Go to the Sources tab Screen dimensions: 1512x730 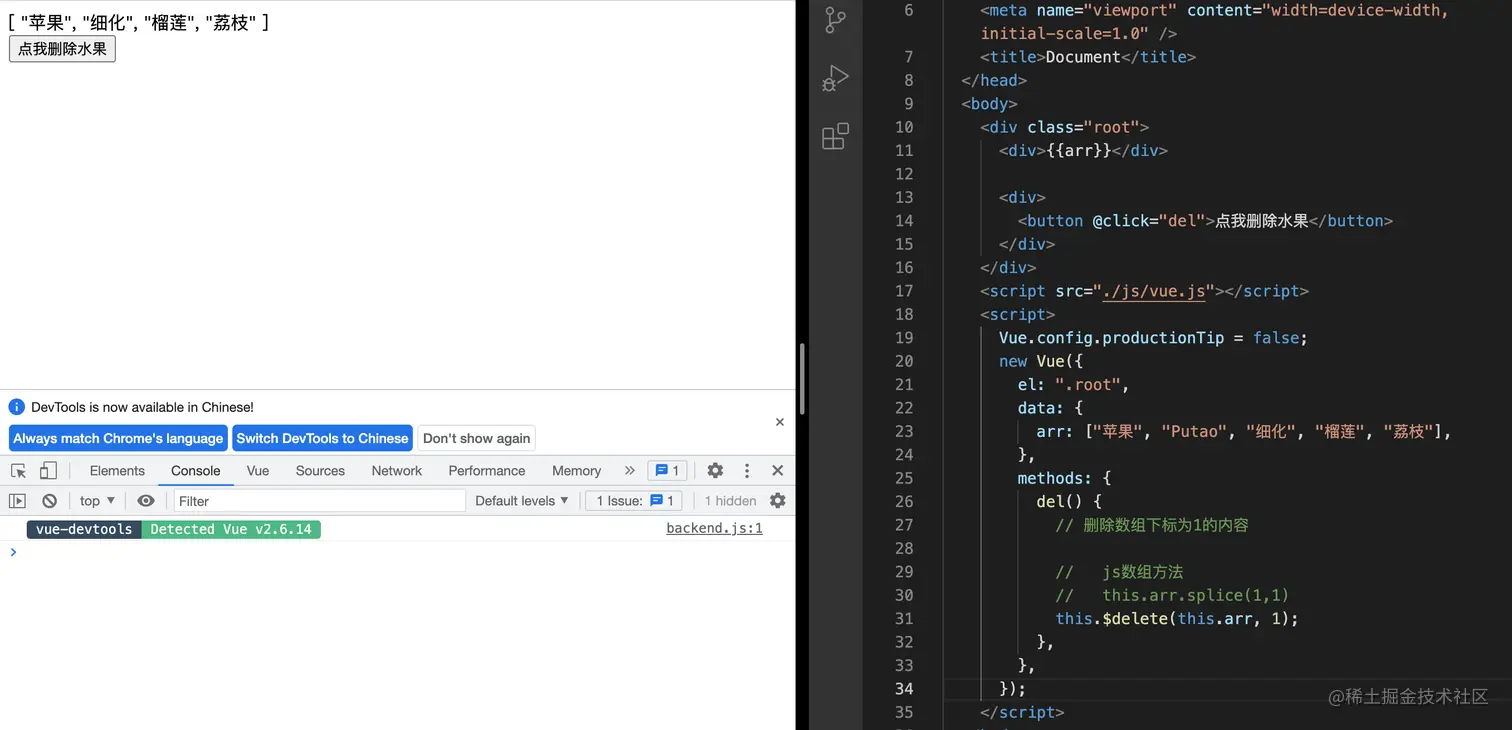tap(320, 471)
